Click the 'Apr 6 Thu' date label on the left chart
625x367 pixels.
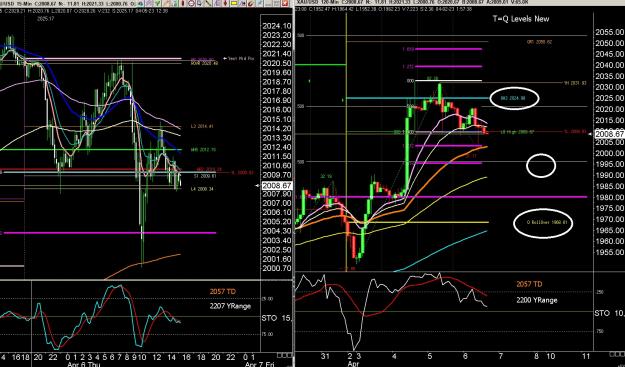(x=83, y=364)
